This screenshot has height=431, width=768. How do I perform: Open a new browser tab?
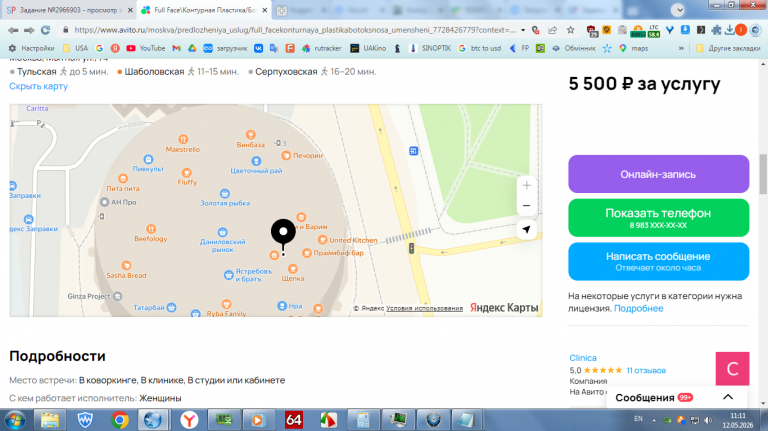tap(281, 10)
